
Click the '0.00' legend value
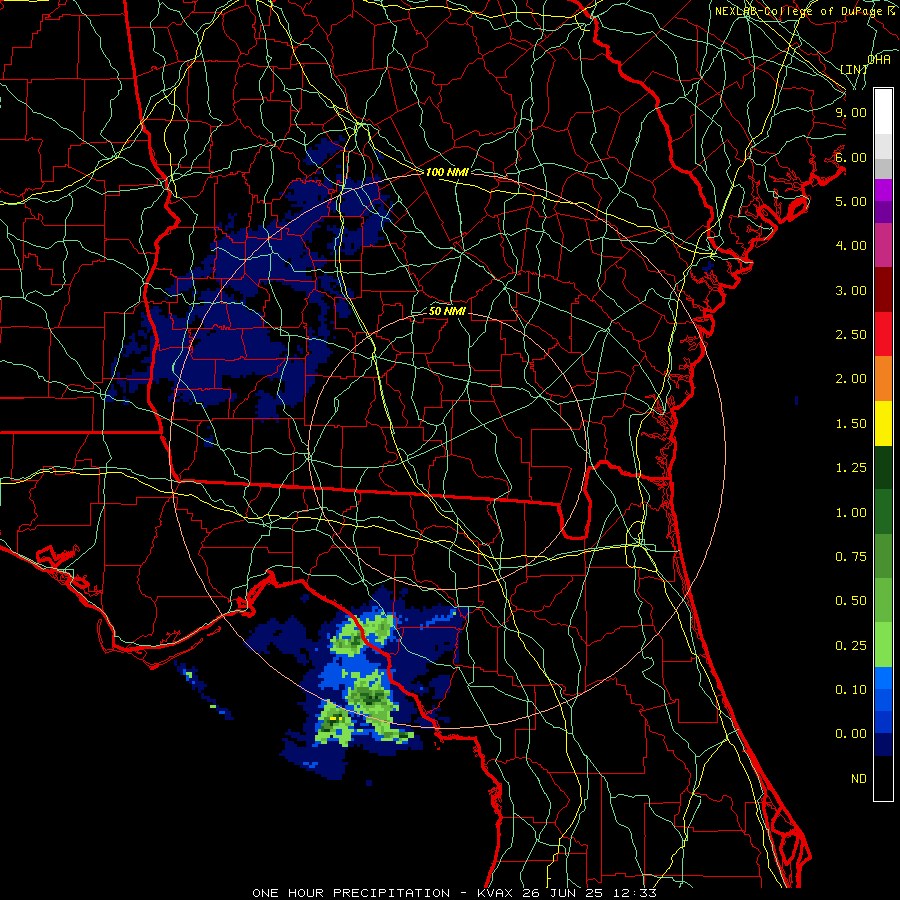(851, 734)
